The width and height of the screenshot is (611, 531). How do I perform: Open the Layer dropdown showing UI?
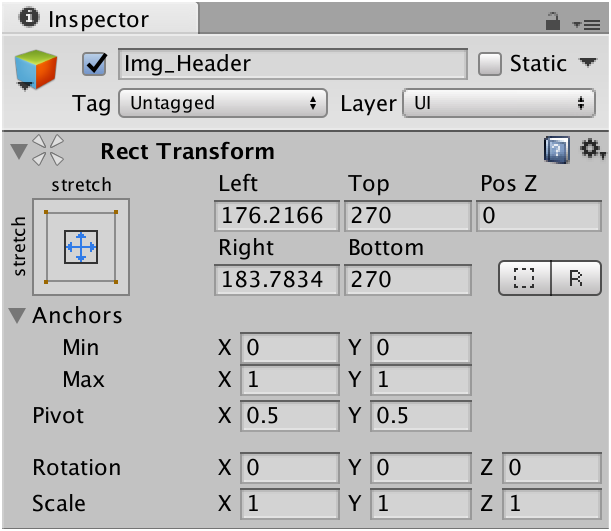(498, 103)
